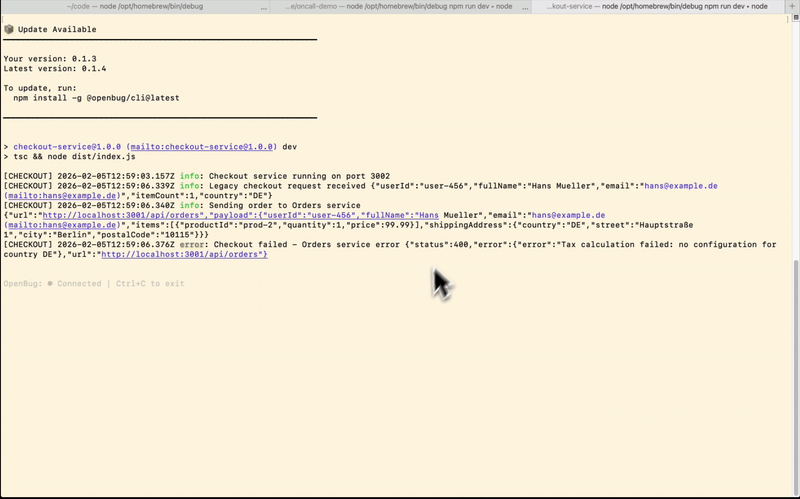Click the ellipsis indicator on the ~/code tab

tap(264, 7)
